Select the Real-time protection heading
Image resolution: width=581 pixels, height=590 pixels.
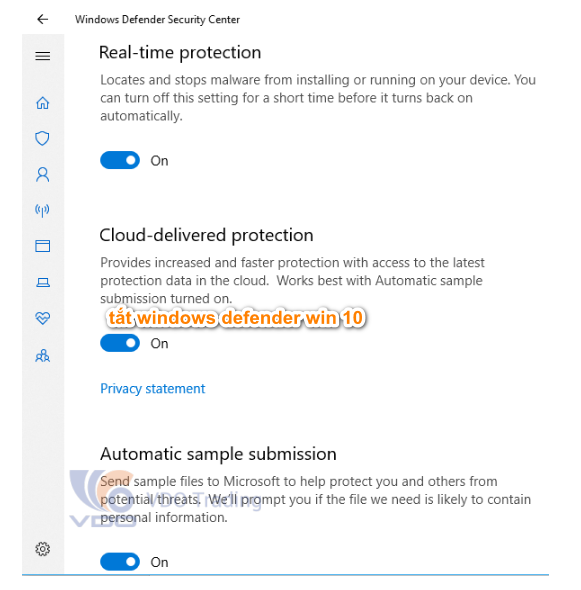point(180,52)
